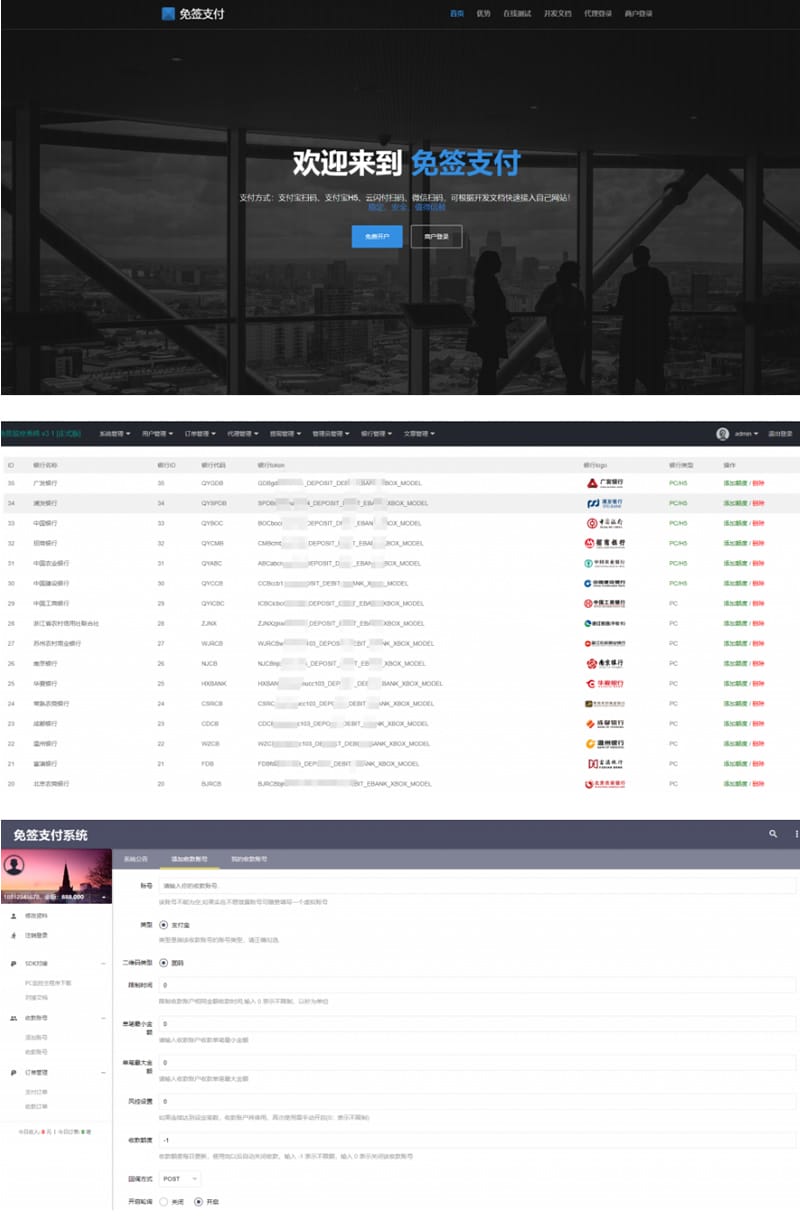Image resolution: width=800 pixels, height=1221 pixels.
Task: Select the 开启 radio option for 开启轮询
Action: pyautogui.click(x=198, y=1201)
